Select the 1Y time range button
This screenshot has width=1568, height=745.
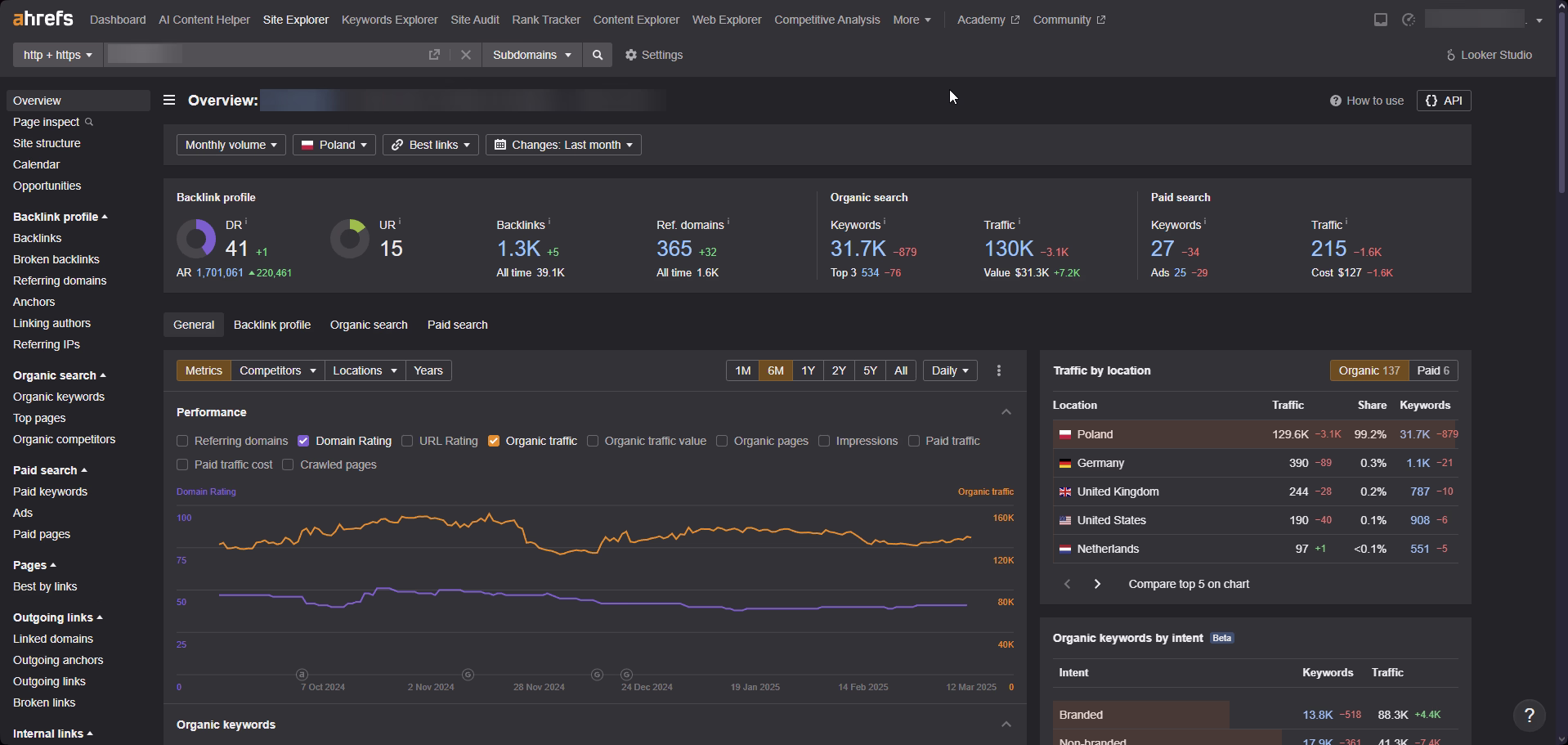[x=808, y=370]
